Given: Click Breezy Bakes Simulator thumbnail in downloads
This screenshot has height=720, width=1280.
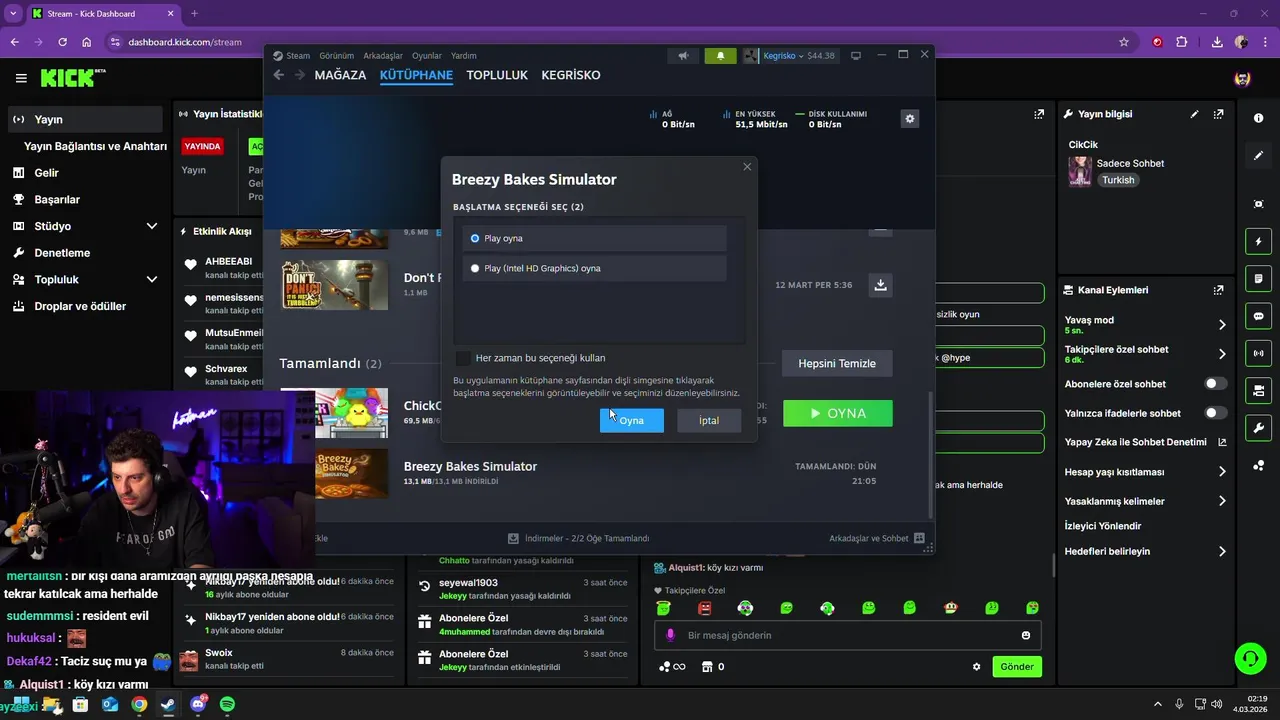Looking at the screenshot, I should pos(351,473).
